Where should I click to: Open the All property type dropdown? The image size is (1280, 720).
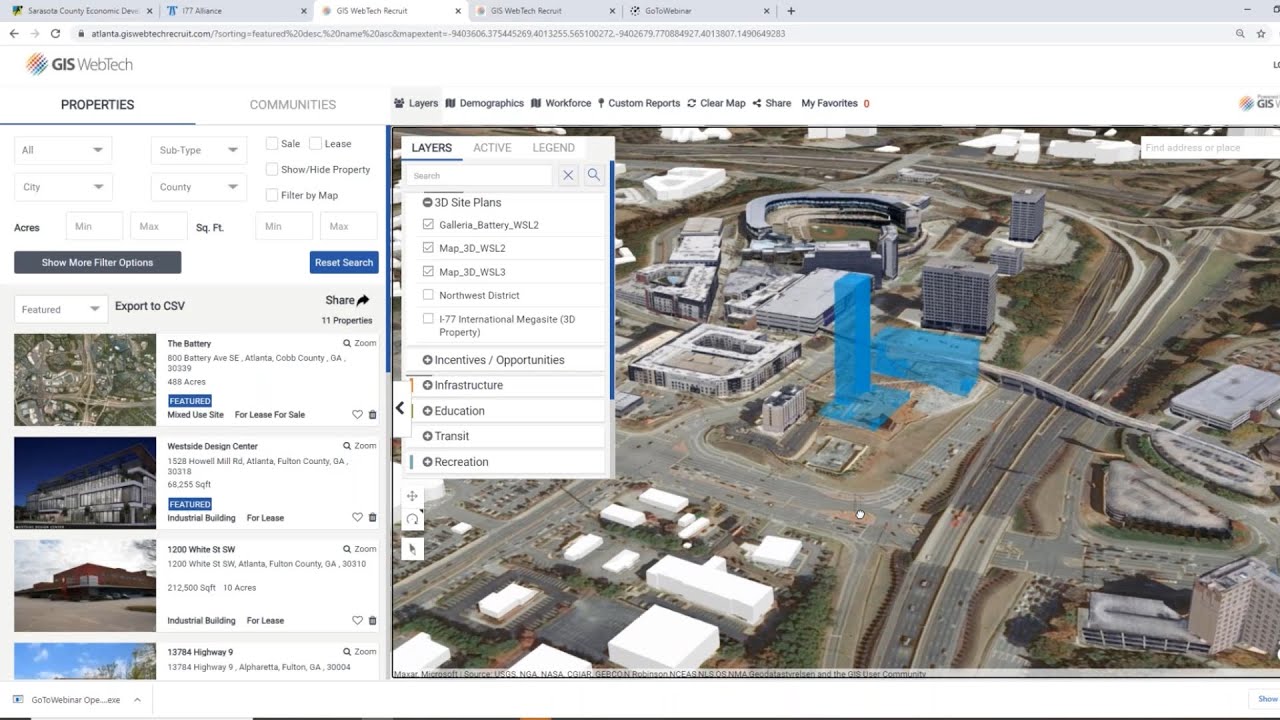[x=62, y=150]
